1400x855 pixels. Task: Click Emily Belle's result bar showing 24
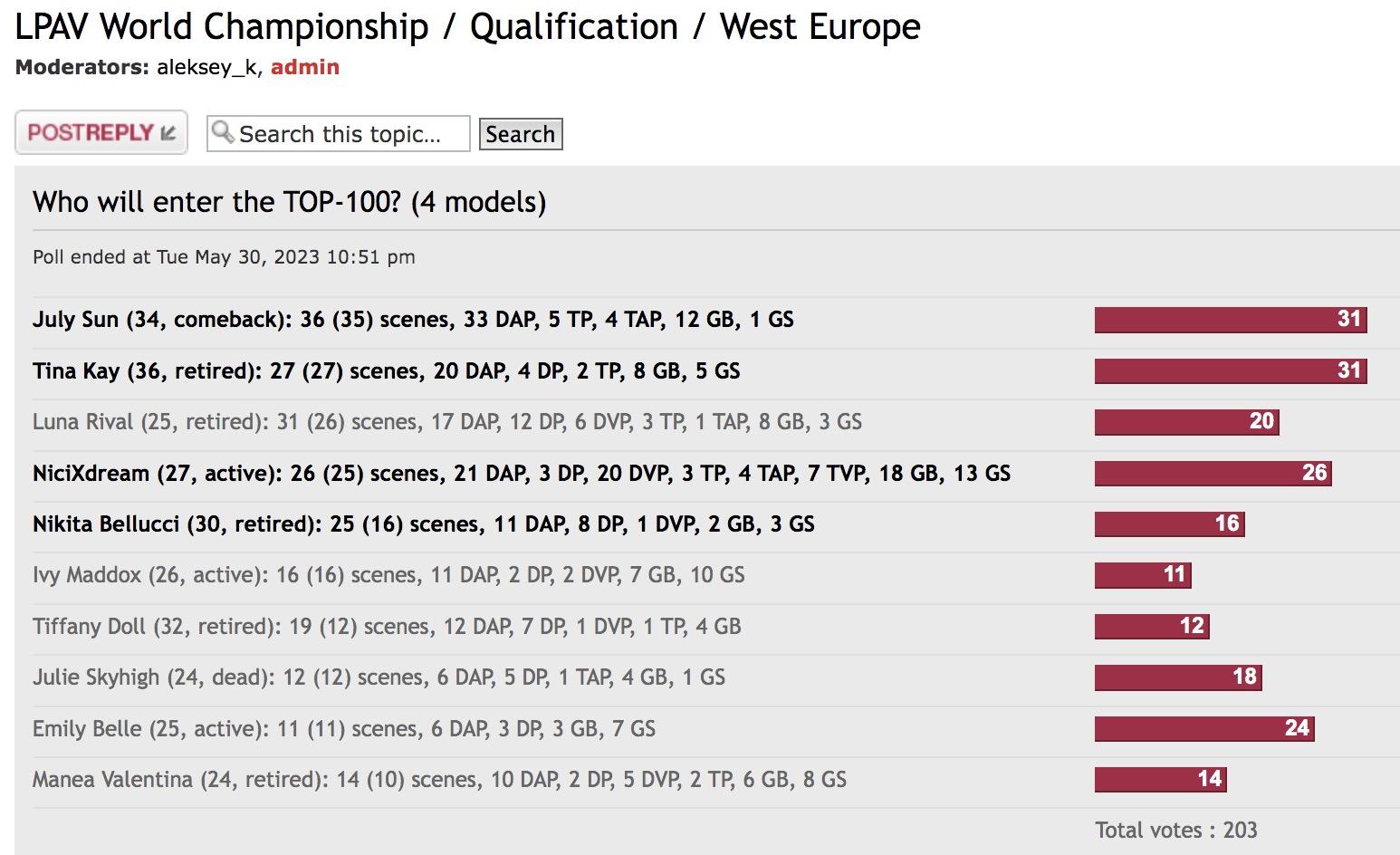pyautogui.click(x=1203, y=728)
